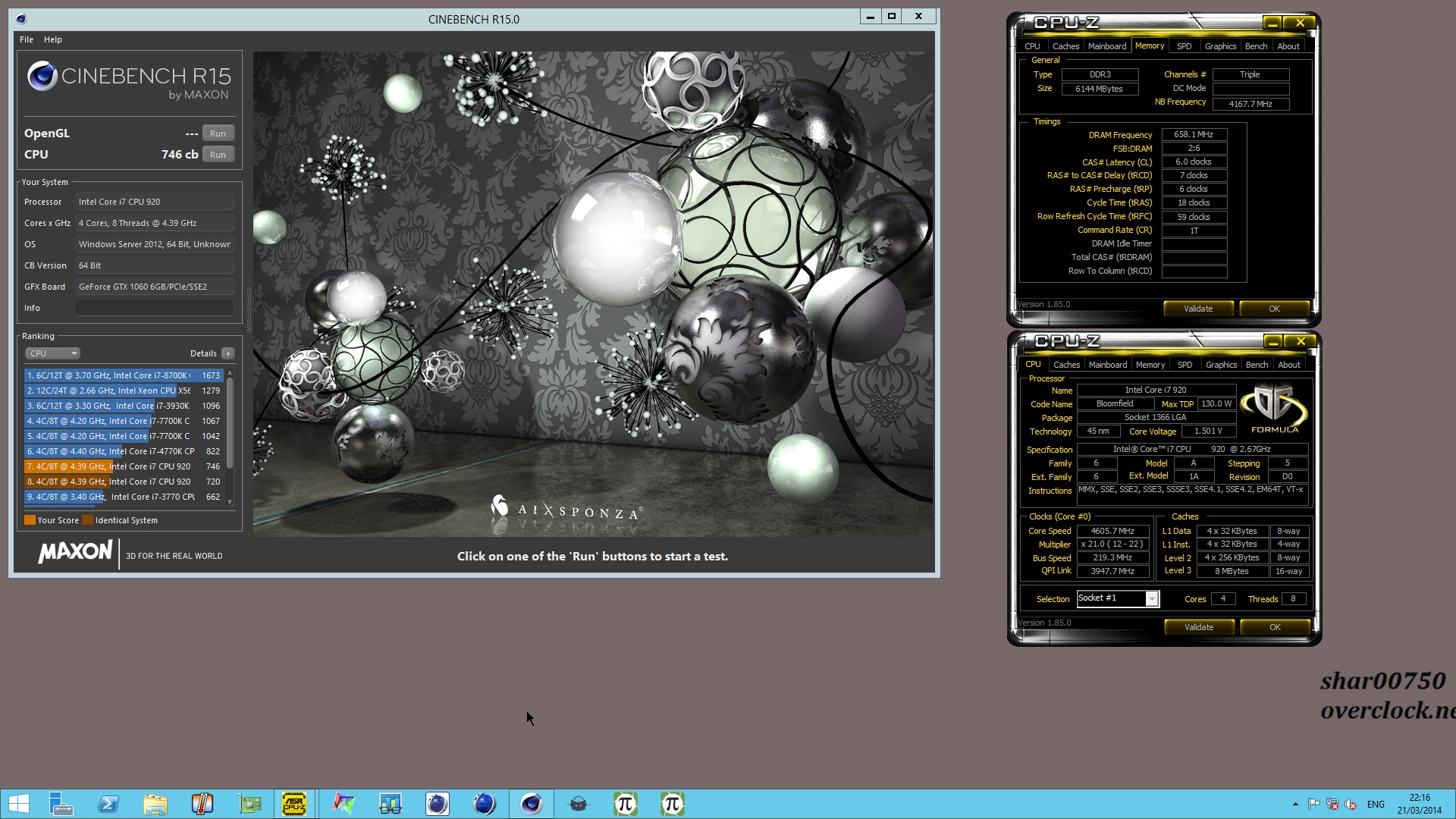1456x819 pixels.
Task: Click Validate in the upper CPU-Z window
Action: point(1198,309)
